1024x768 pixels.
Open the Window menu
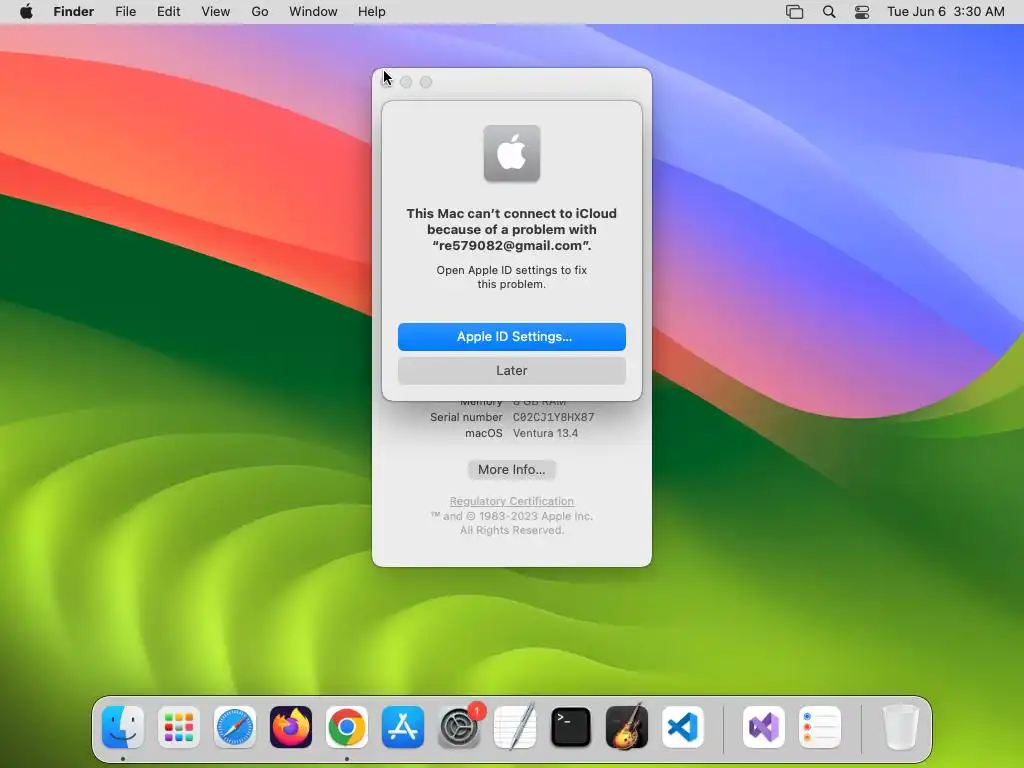click(x=313, y=12)
